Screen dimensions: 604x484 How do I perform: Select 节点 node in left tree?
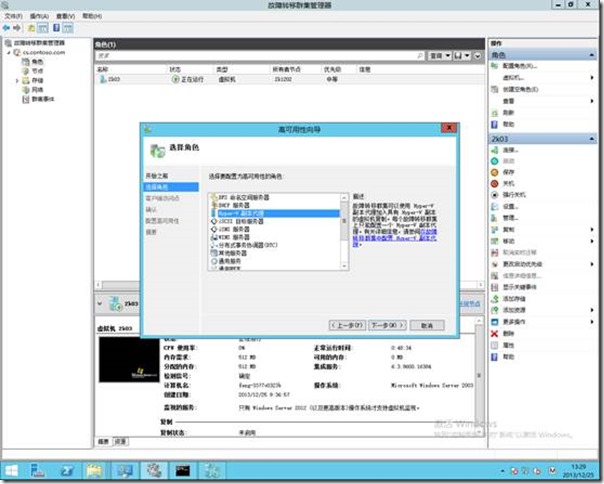[37, 71]
